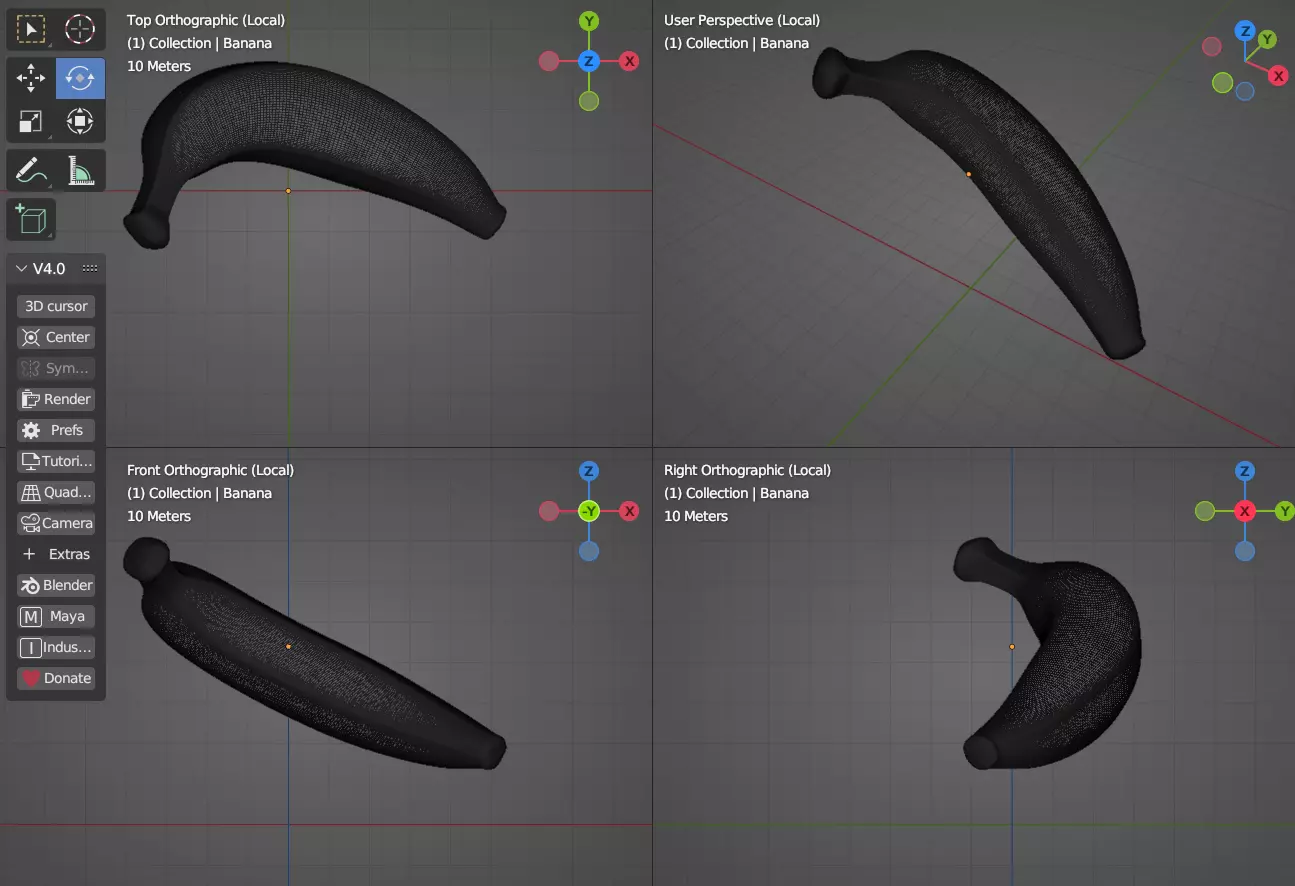Image resolution: width=1295 pixels, height=886 pixels.
Task: Click the V4.0 panel drag-handle dots
Action: [90, 268]
